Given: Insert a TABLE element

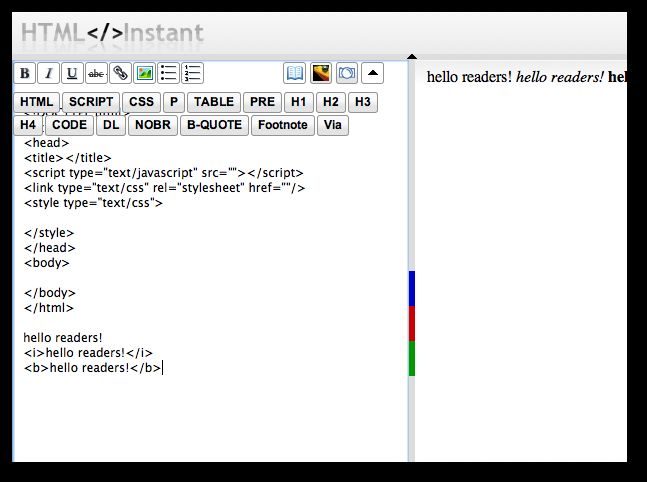Looking at the screenshot, I should coord(214,102).
